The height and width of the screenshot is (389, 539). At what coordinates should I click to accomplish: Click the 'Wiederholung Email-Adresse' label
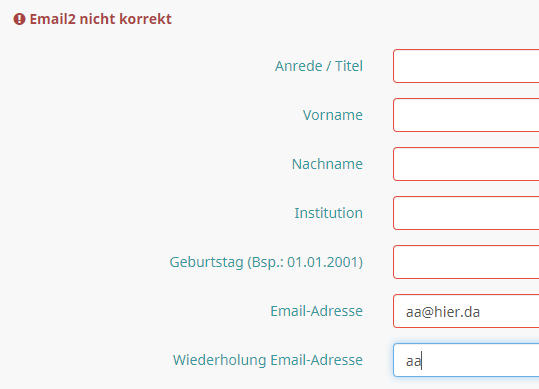tap(267, 360)
